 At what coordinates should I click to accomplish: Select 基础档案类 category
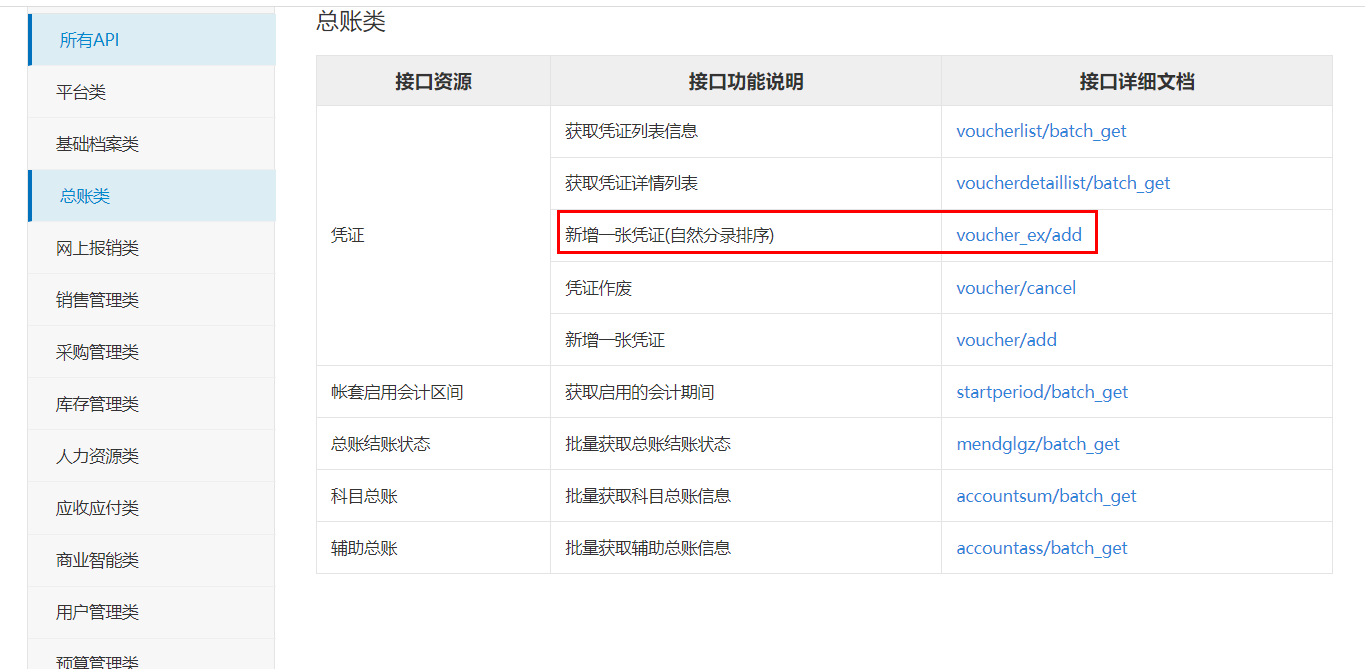pos(97,144)
